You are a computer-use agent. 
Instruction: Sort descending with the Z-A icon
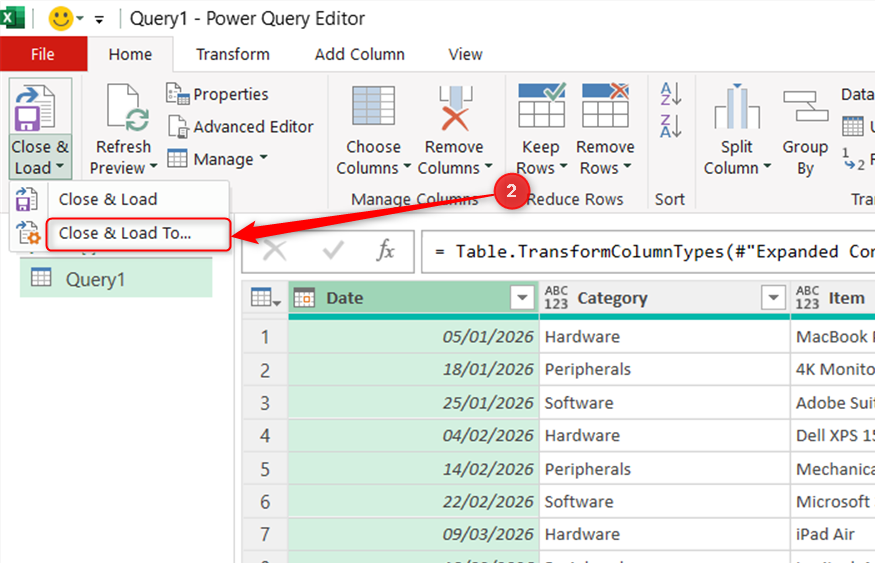670,126
